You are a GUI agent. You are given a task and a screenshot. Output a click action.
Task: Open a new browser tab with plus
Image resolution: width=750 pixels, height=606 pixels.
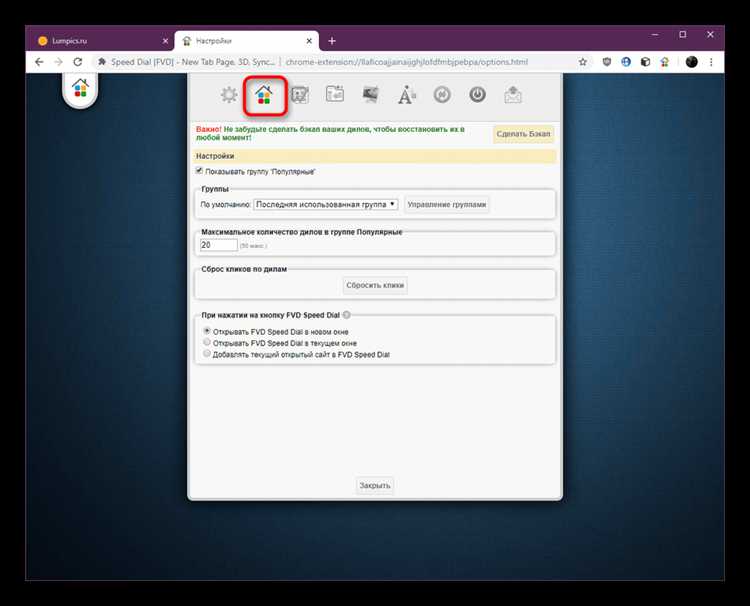click(x=332, y=41)
